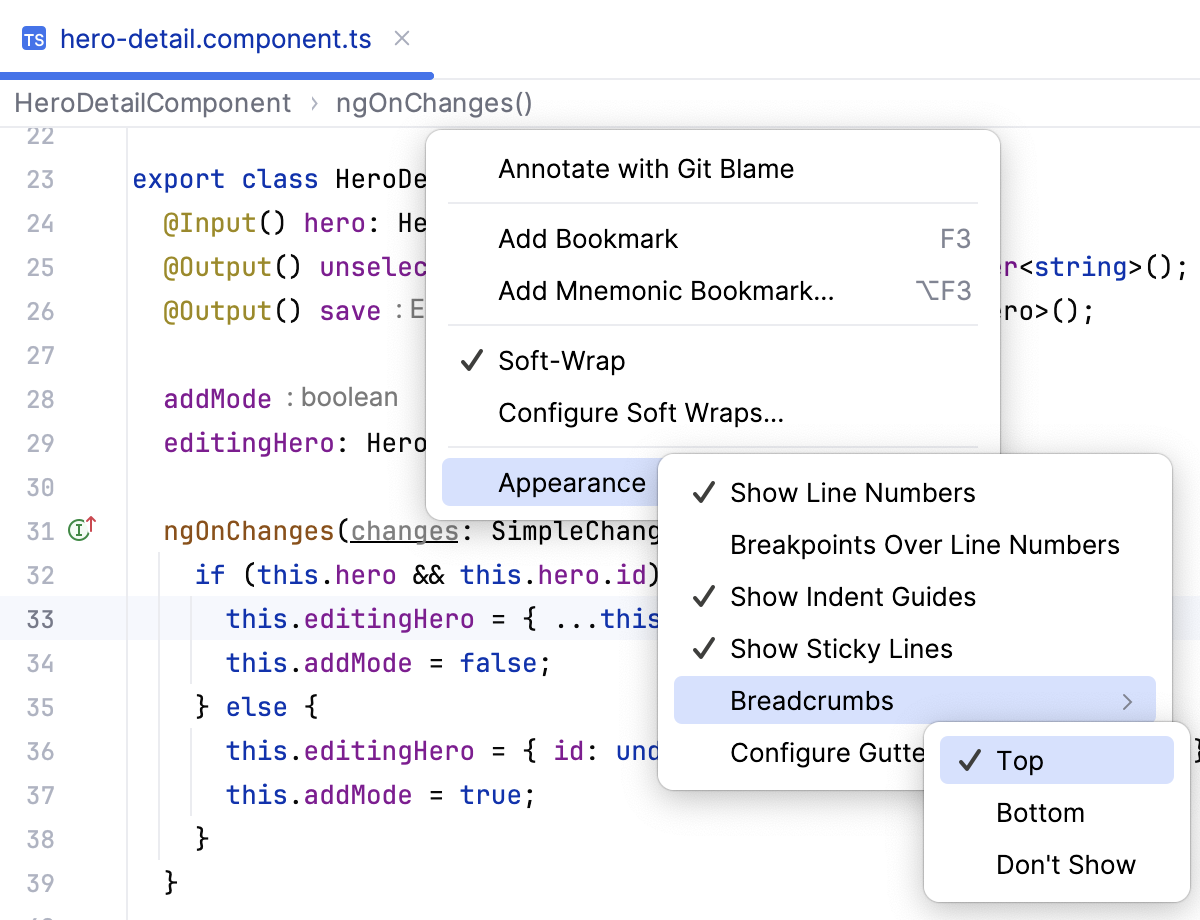Click the ngOnChanges() breadcrumb
This screenshot has width=1200, height=920.
point(434,103)
